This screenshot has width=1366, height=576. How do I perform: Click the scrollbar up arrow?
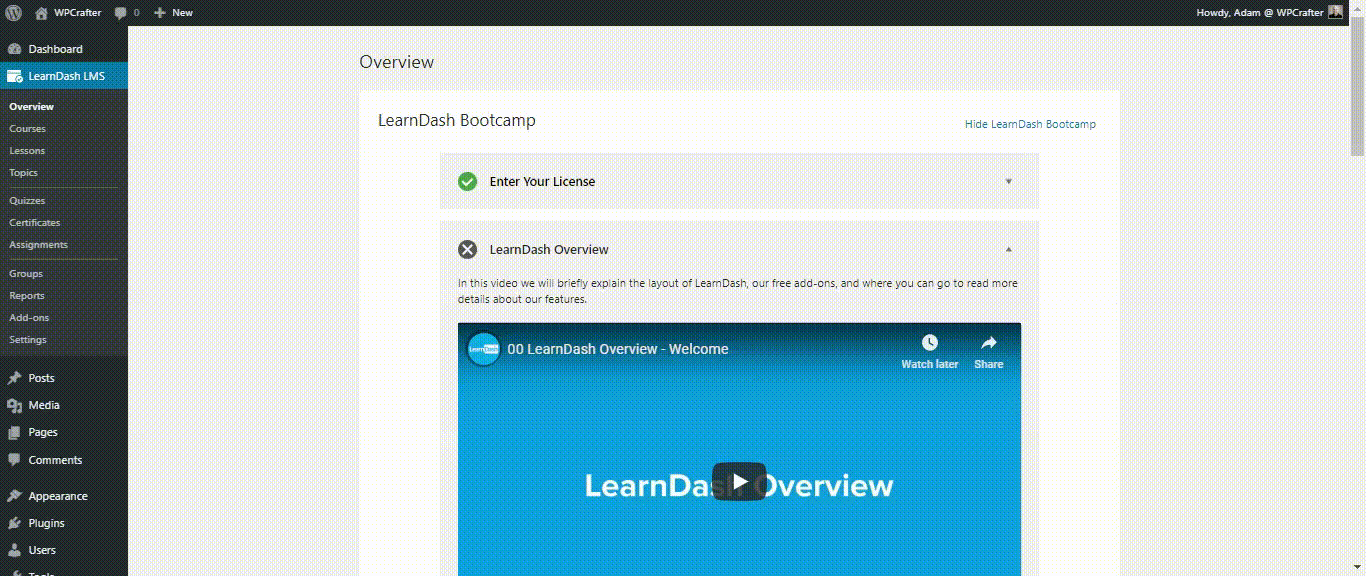(x=1357, y=8)
